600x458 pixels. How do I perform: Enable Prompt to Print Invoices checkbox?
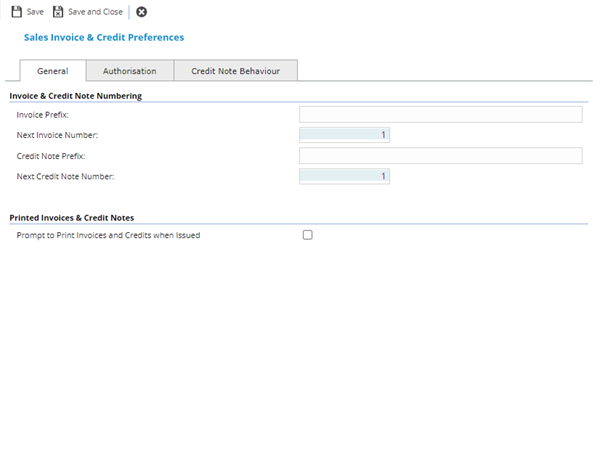click(307, 235)
